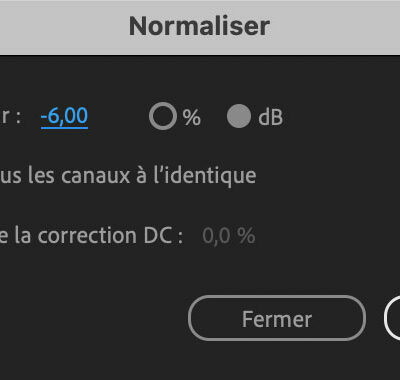Click the partially visible button beside Fermer
Image resolution: width=400 pixels, height=380 pixels.
(x=392, y=318)
